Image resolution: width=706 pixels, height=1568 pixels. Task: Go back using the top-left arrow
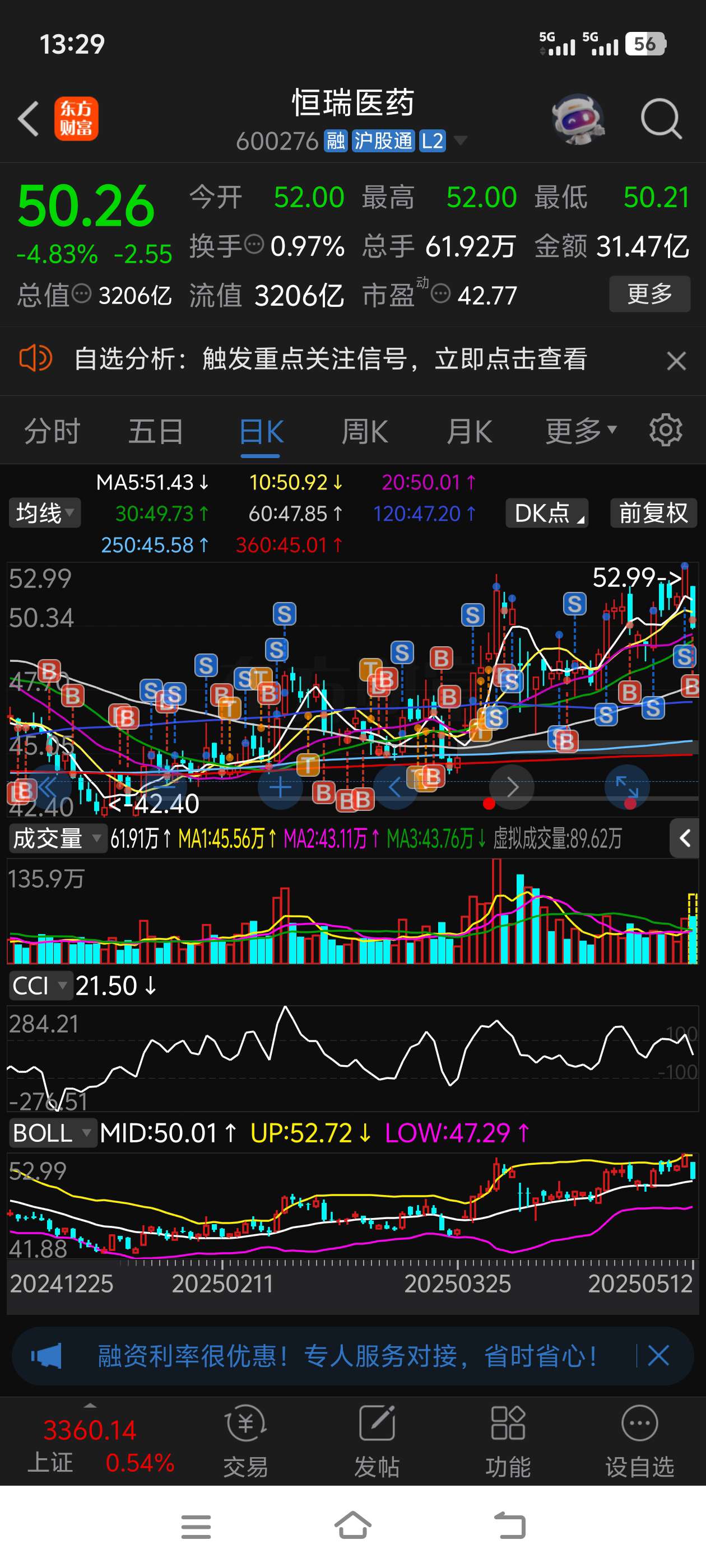click(x=28, y=118)
